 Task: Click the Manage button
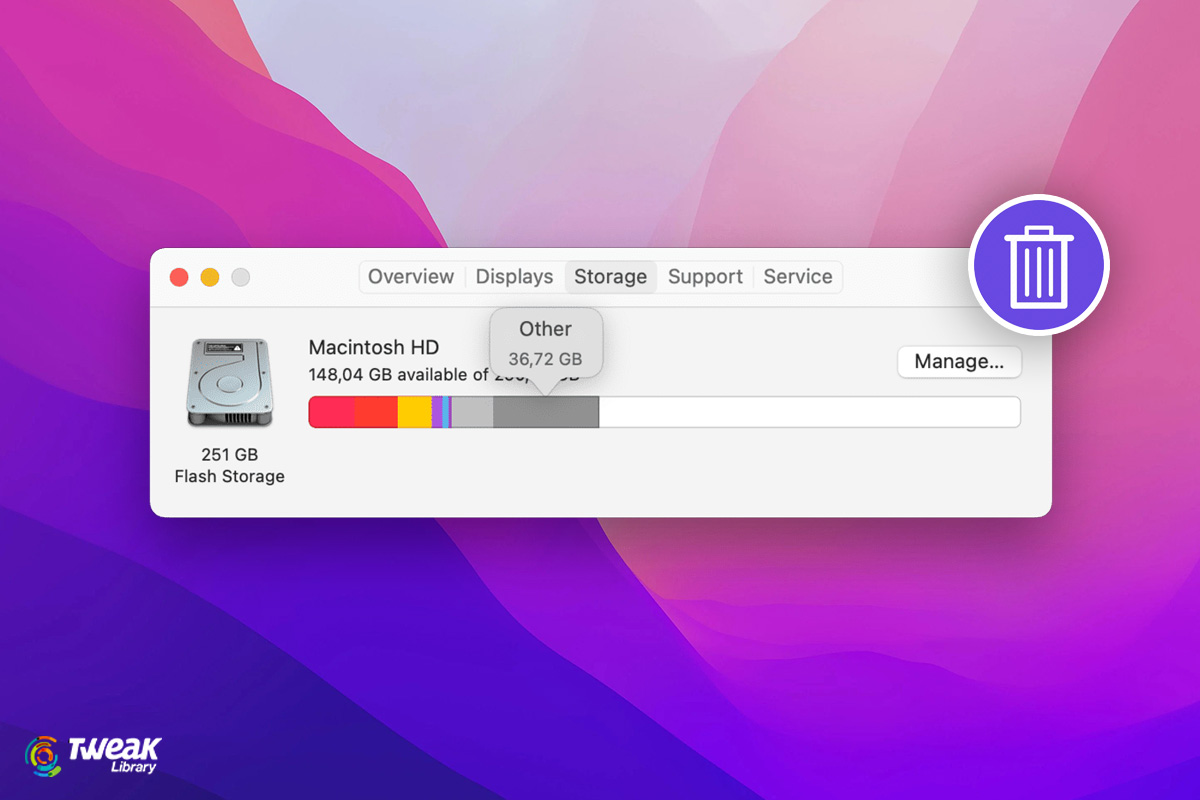point(958,362)
